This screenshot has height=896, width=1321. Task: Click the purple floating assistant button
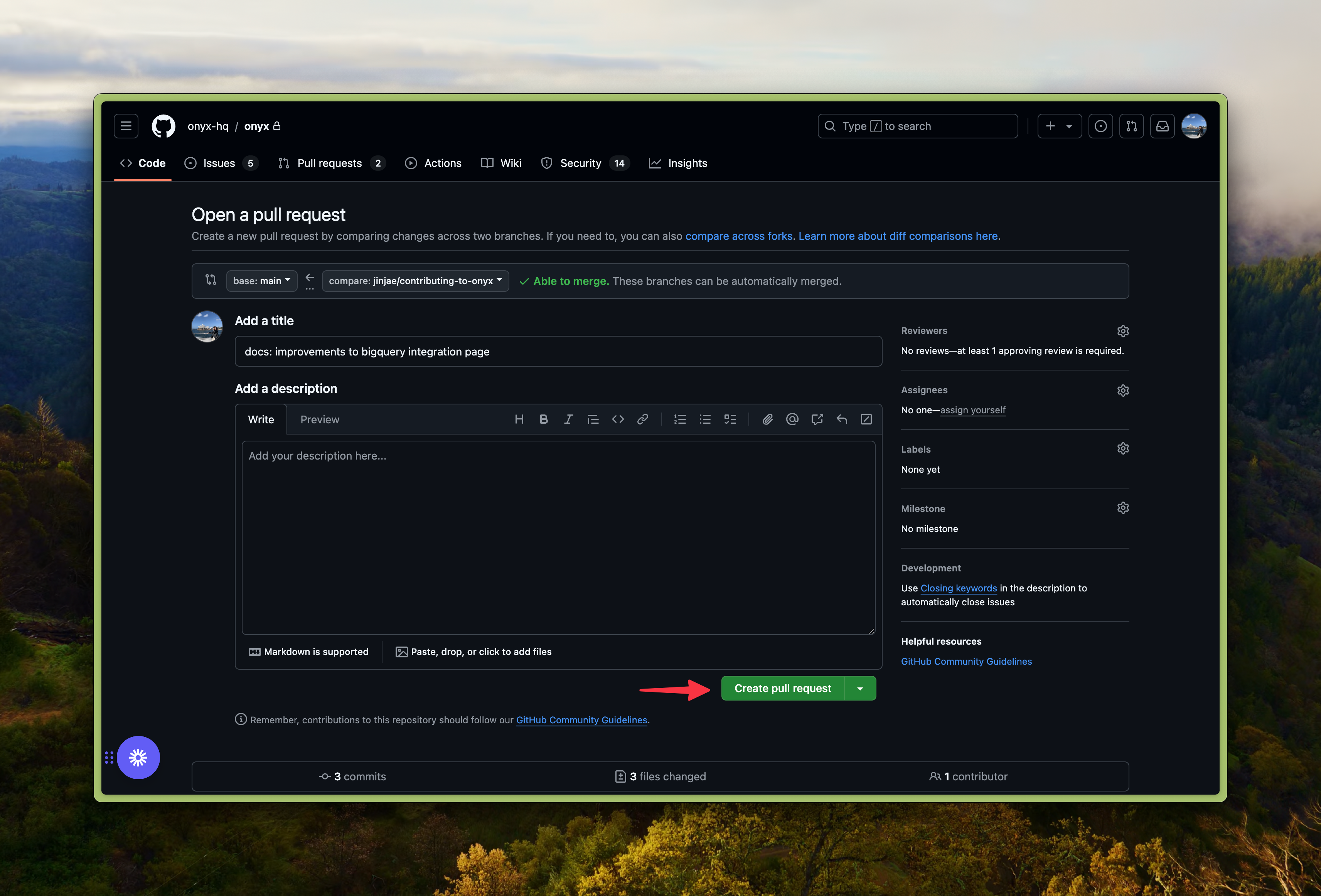pyautogui.click(x=138, y=757)
